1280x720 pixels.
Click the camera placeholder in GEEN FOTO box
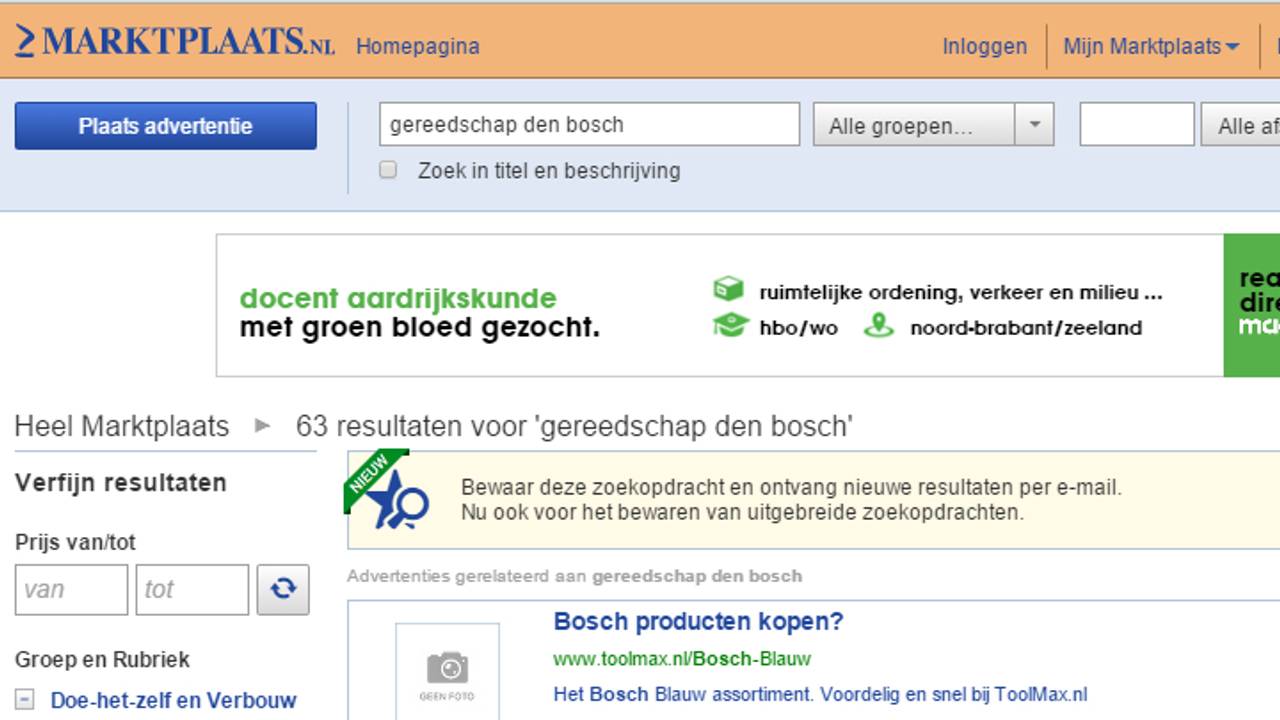pos(447,668)
